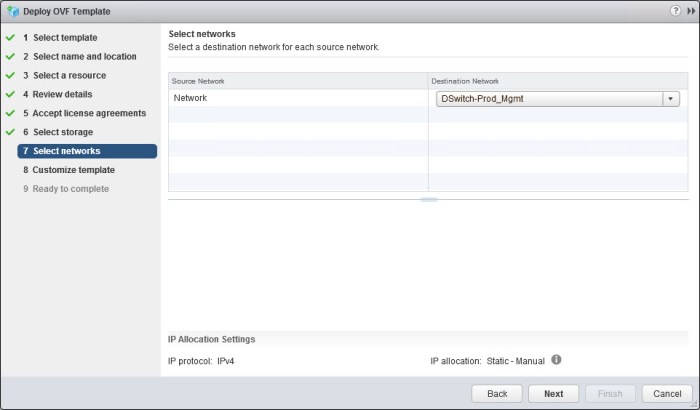This screenshot has height=410, width=700.
Task: Click the IP allocation info icon
Action: [556, 359]
